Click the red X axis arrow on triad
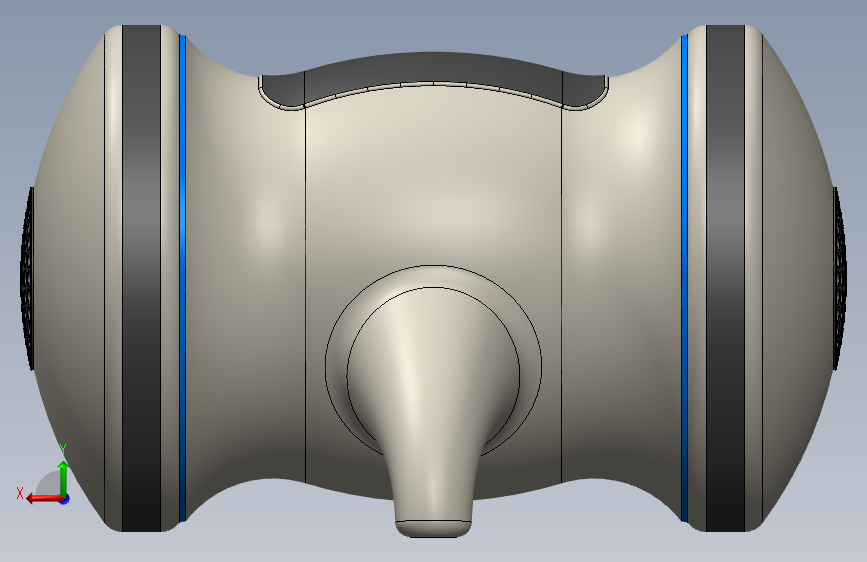The image size is (867, 562). pyautogui.click(x=44, y=499)
